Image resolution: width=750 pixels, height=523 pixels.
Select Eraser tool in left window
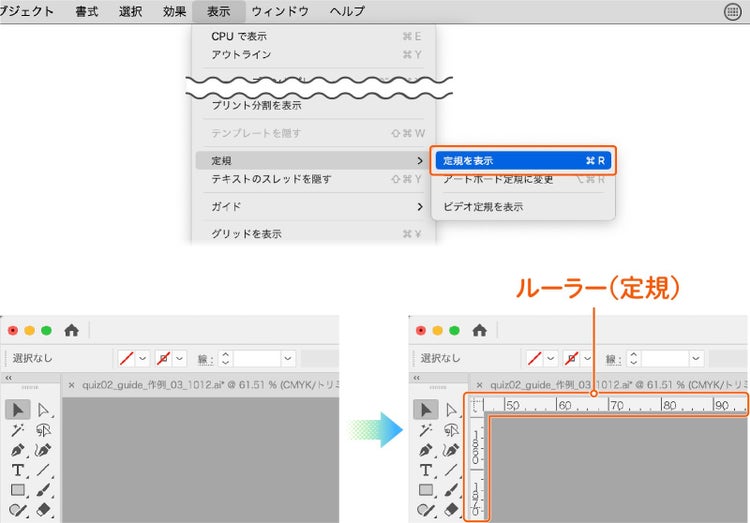tap(43, 510)
